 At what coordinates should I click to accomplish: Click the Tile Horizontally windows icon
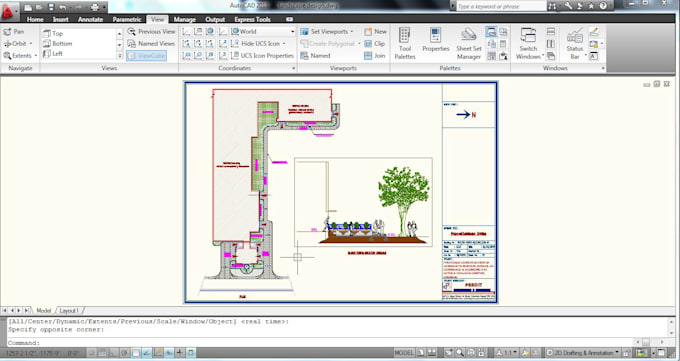click(551, 31)
